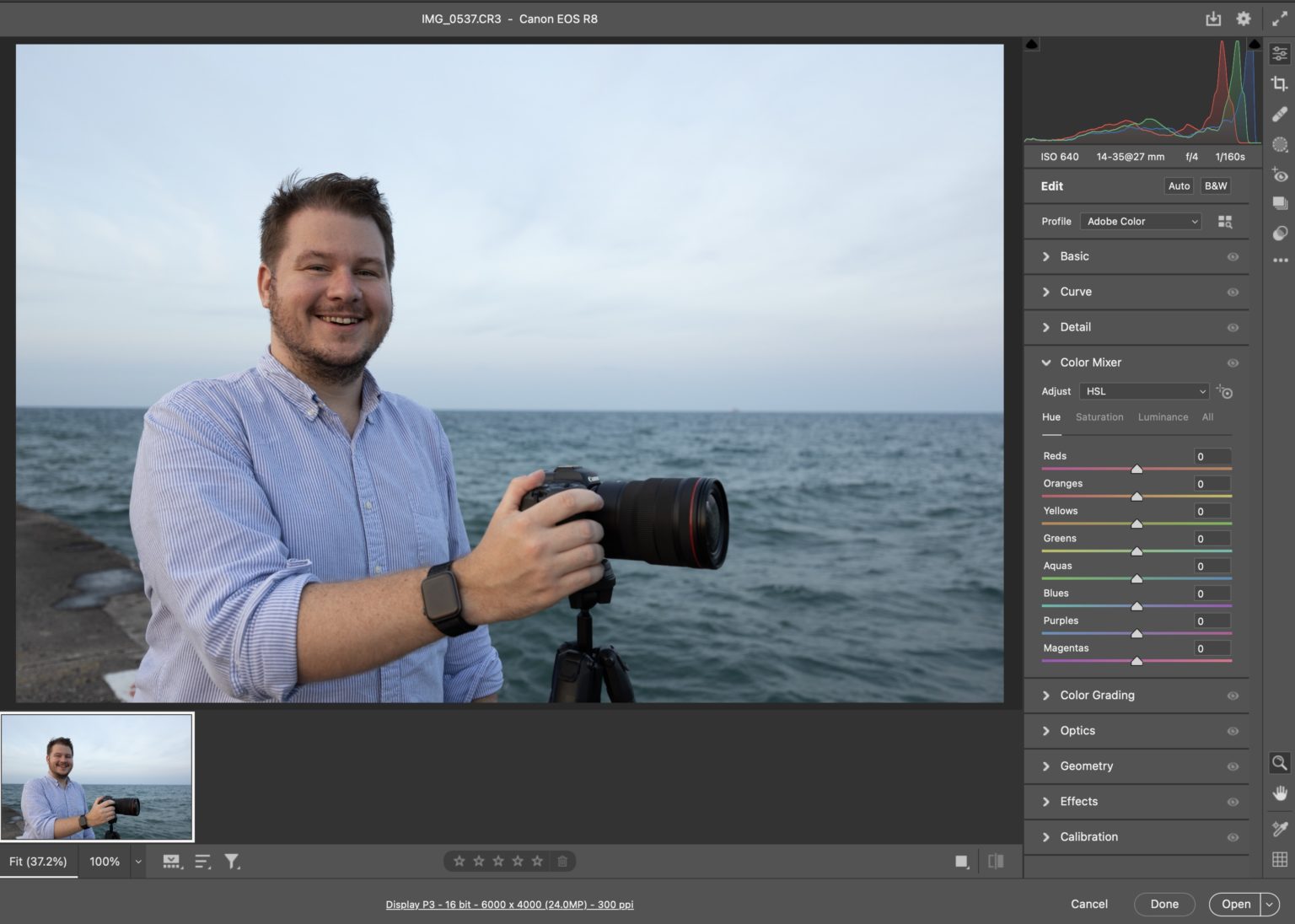Select the filmstrip thumbnail of IMG_0537
The width and height of the screenshot is (1295, 924).
(97, 776)
